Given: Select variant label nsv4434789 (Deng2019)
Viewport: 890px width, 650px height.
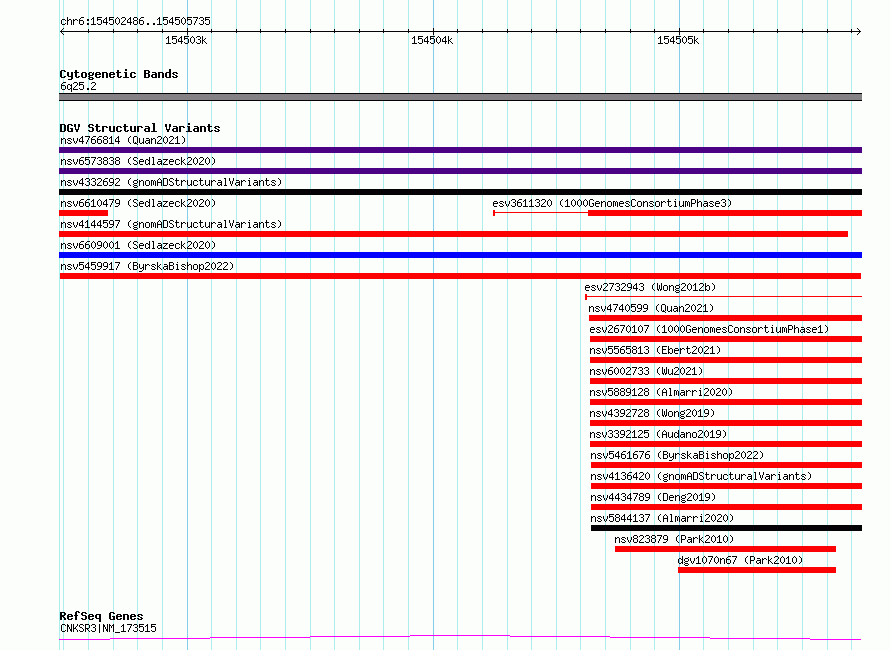Looking at the screenshot, I should tap(653, 497).
